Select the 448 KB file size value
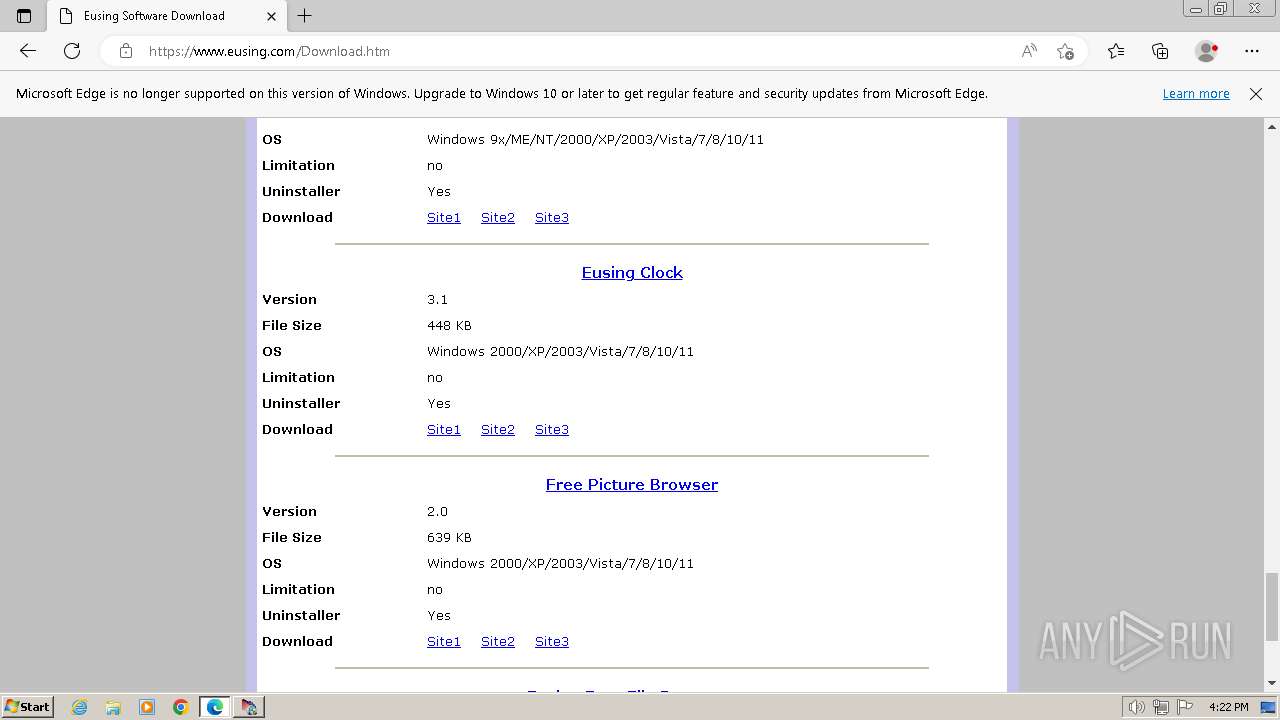 pos(449,326)
